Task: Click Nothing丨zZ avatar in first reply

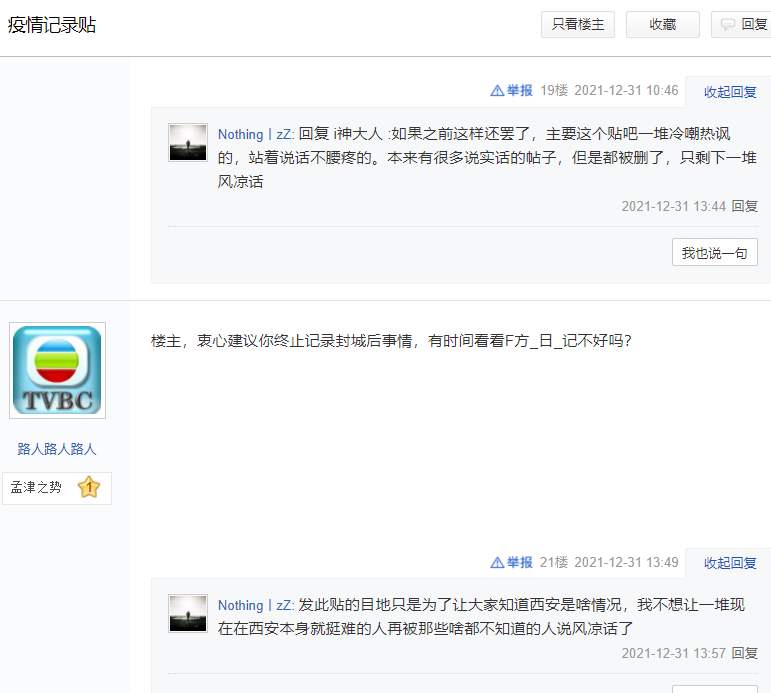Action: [x=188, y=143]
